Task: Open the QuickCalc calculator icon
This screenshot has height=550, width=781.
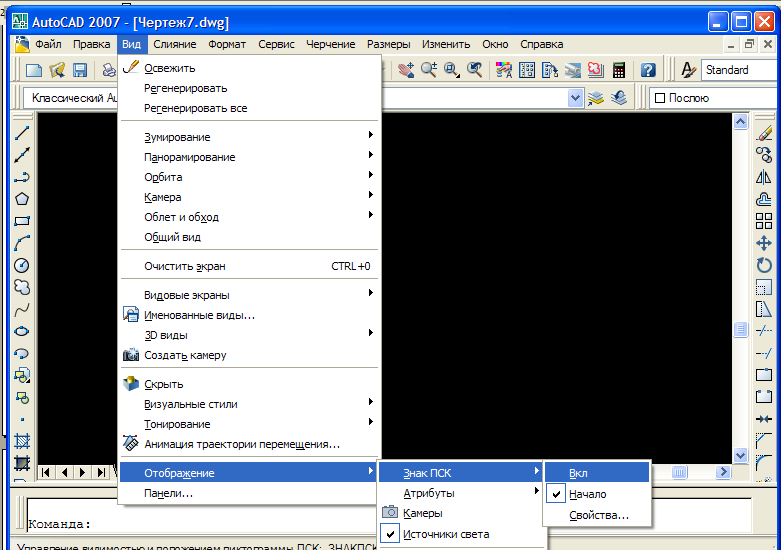Action: click(619, 70)
